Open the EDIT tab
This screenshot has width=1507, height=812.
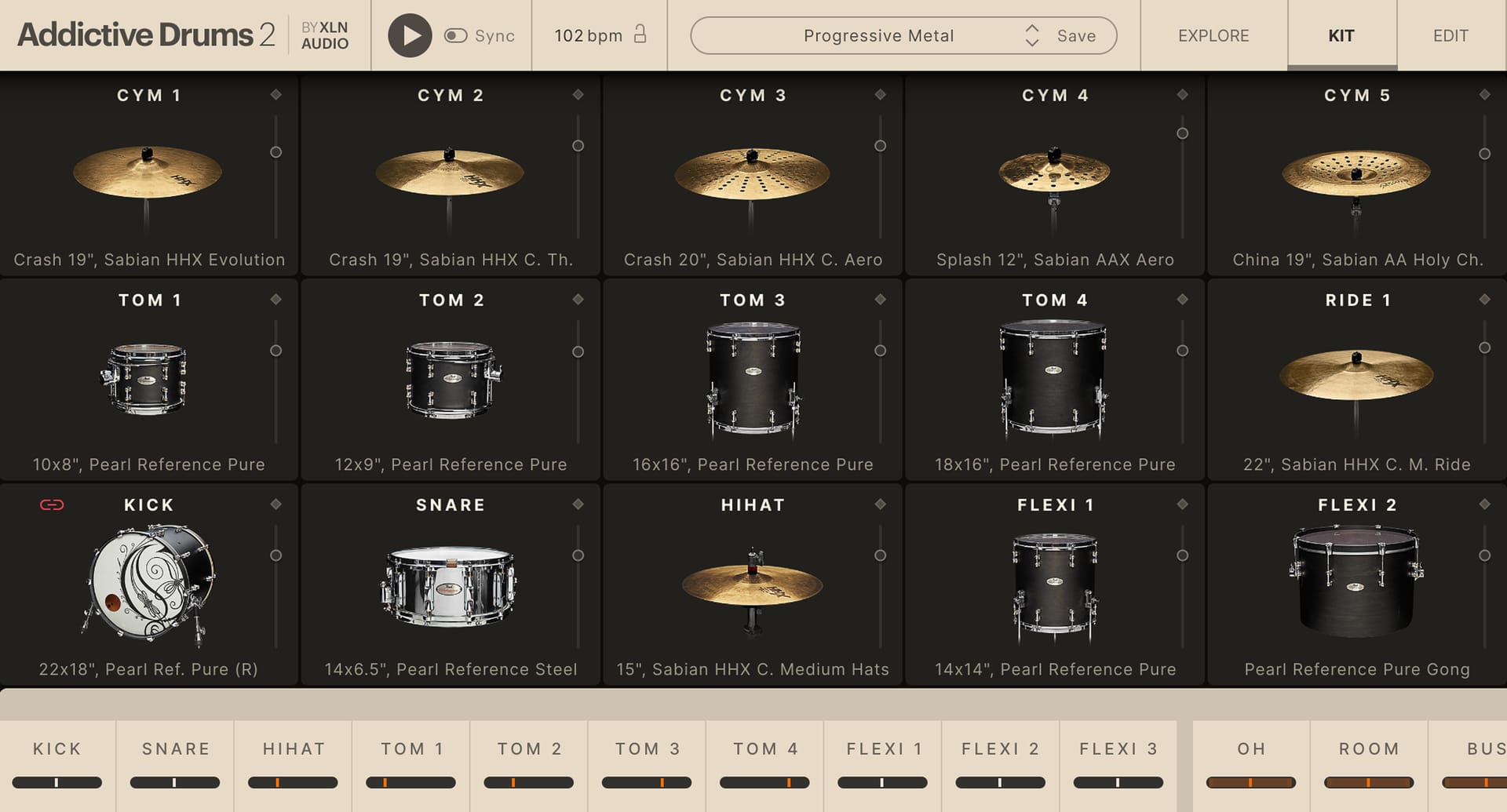[1450, 35]
